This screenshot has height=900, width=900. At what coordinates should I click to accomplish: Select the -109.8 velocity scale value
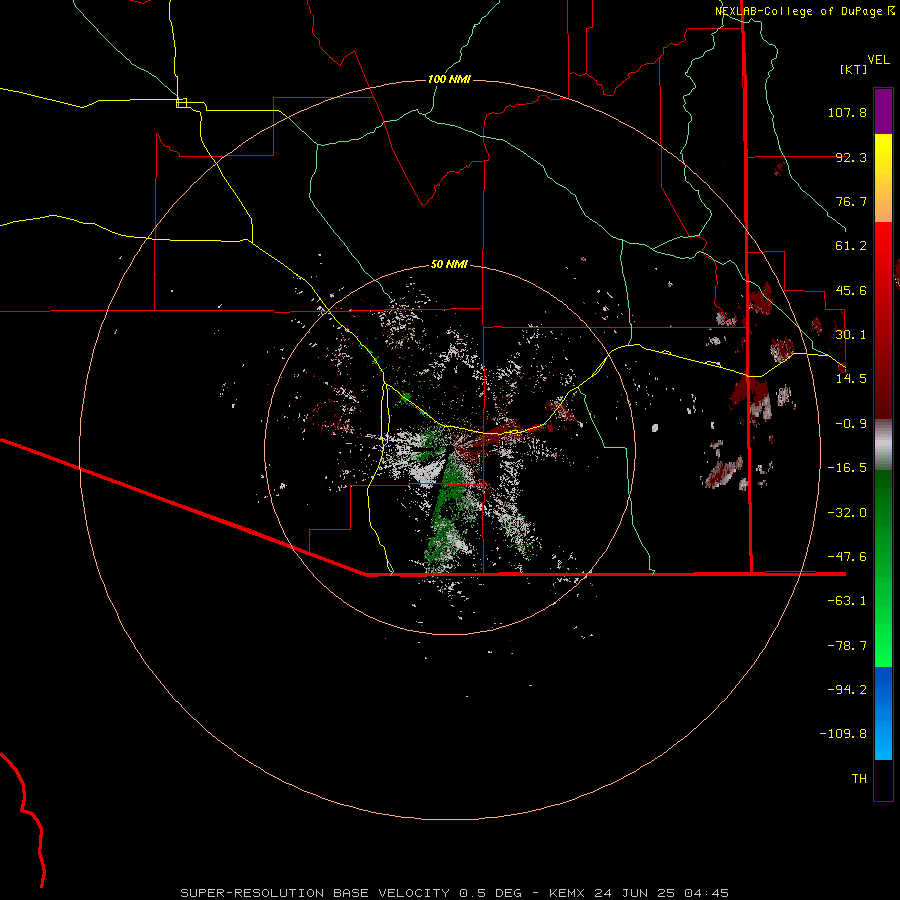(844, 734)
